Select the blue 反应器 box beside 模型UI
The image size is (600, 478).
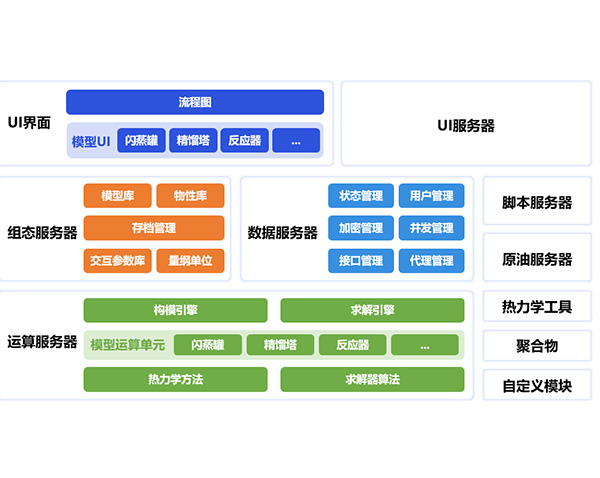[245, 140]
